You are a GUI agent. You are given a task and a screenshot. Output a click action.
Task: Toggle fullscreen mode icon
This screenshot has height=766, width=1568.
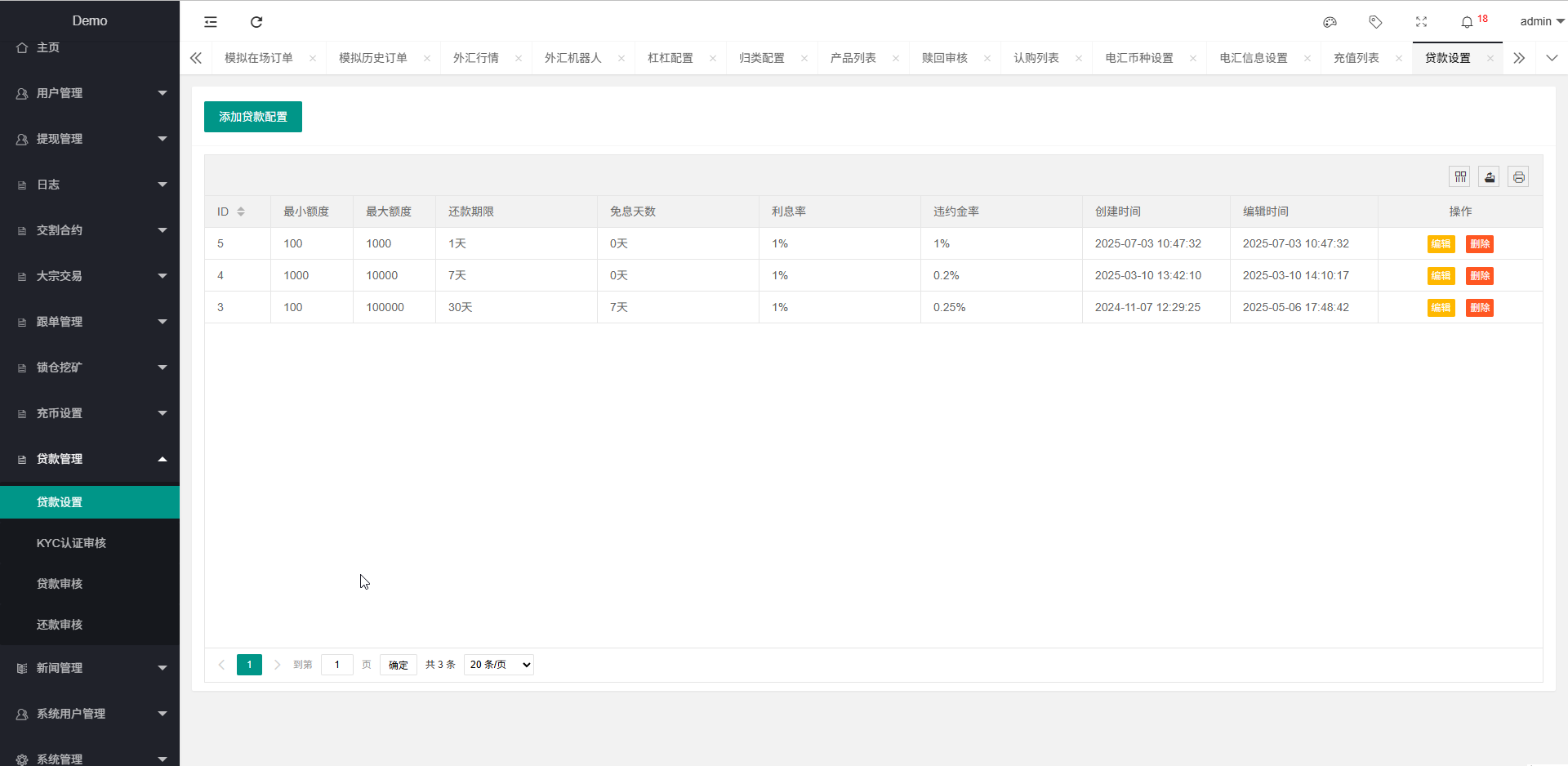point(1421,22)
